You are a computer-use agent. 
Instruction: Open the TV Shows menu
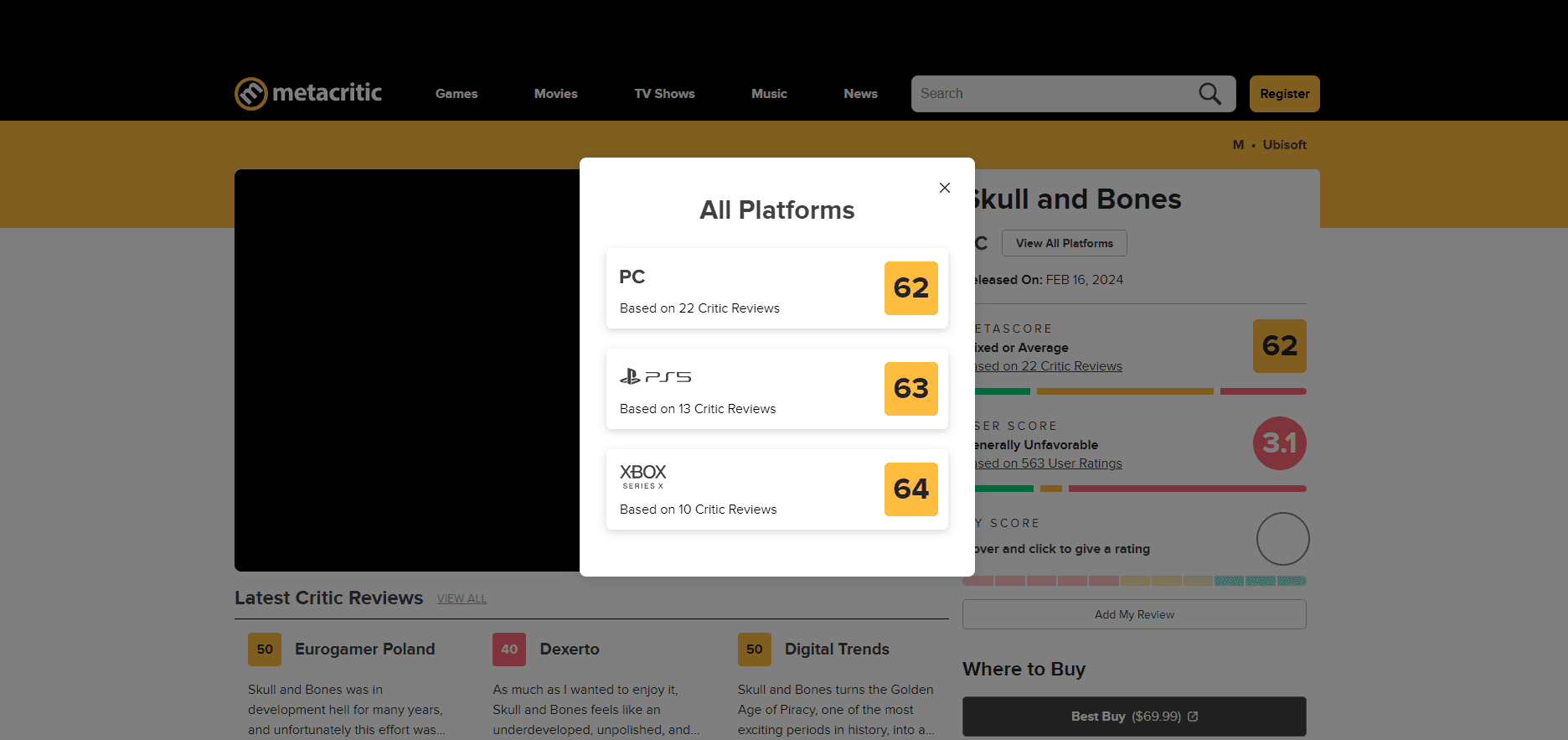[x=664, y=94]
